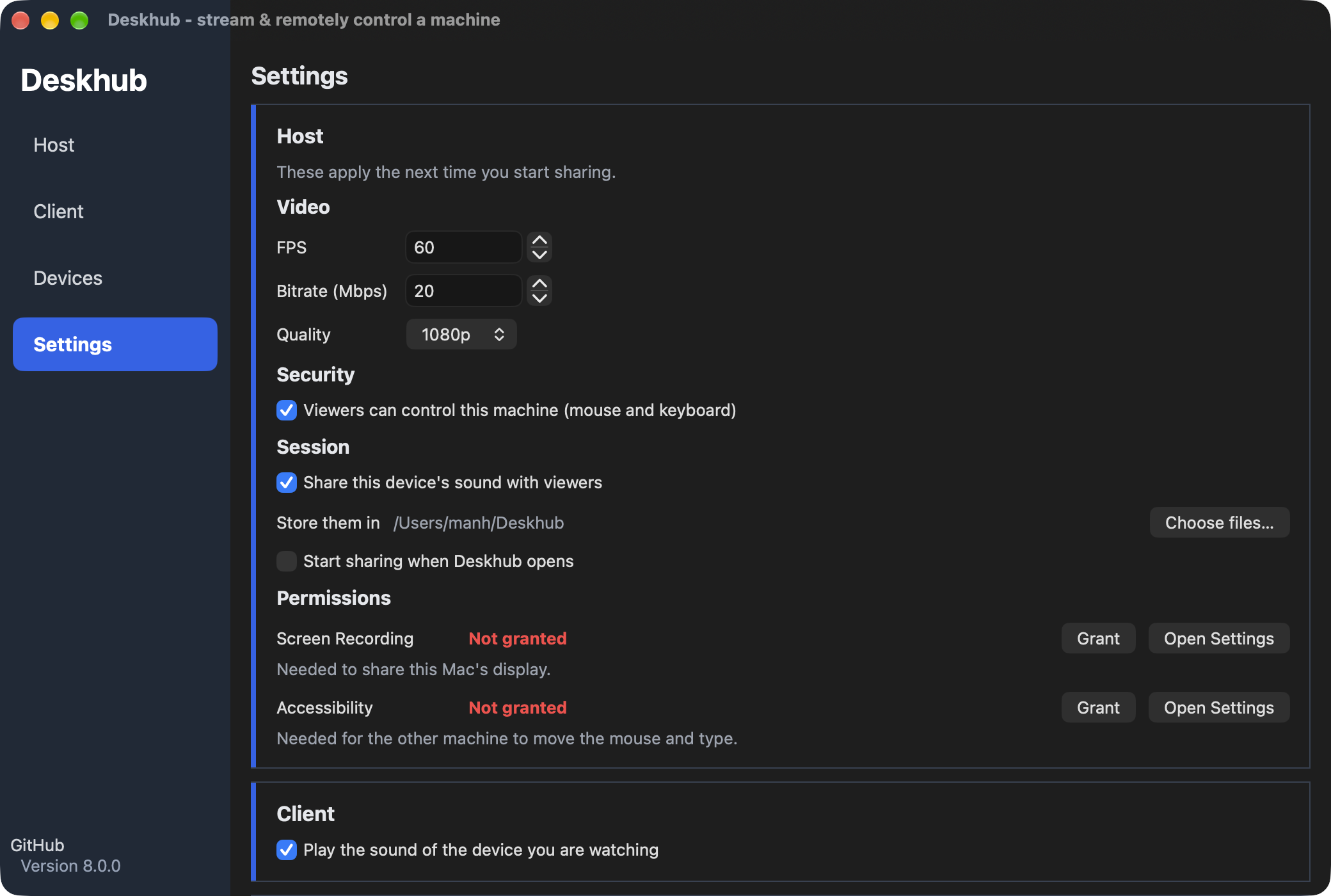Open the Host page in sidebar
Image resolution: width=1331 pixels, height=896 pixels.
click(x=115, y=145)
